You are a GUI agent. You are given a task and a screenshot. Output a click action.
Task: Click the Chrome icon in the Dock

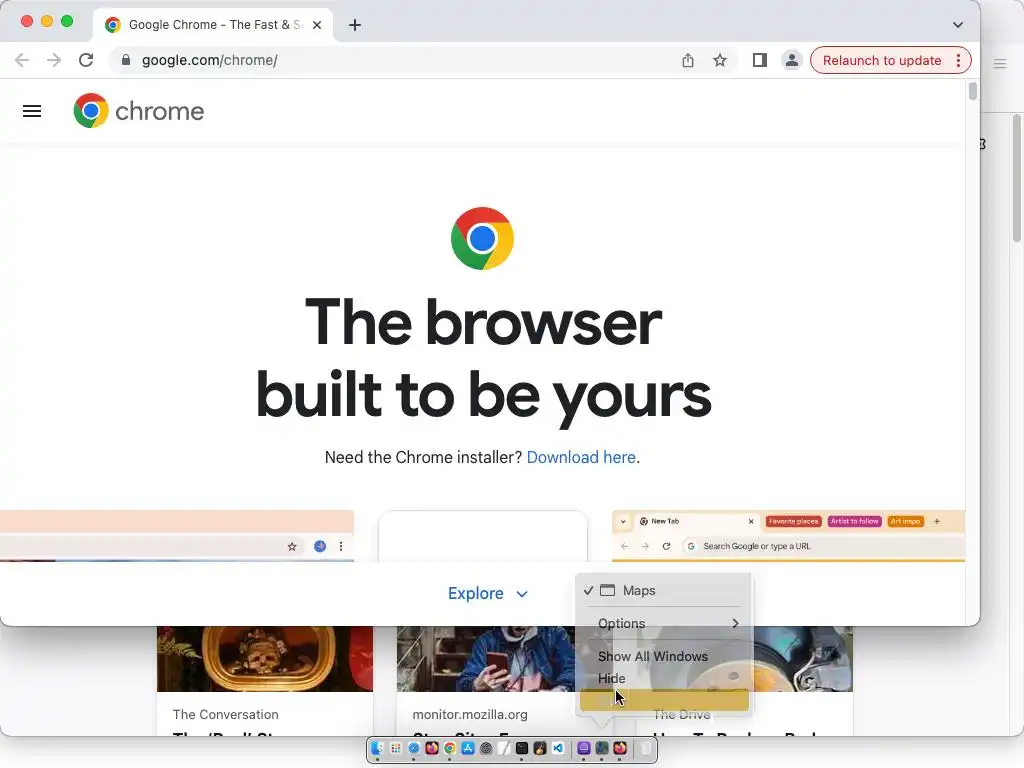450,748
